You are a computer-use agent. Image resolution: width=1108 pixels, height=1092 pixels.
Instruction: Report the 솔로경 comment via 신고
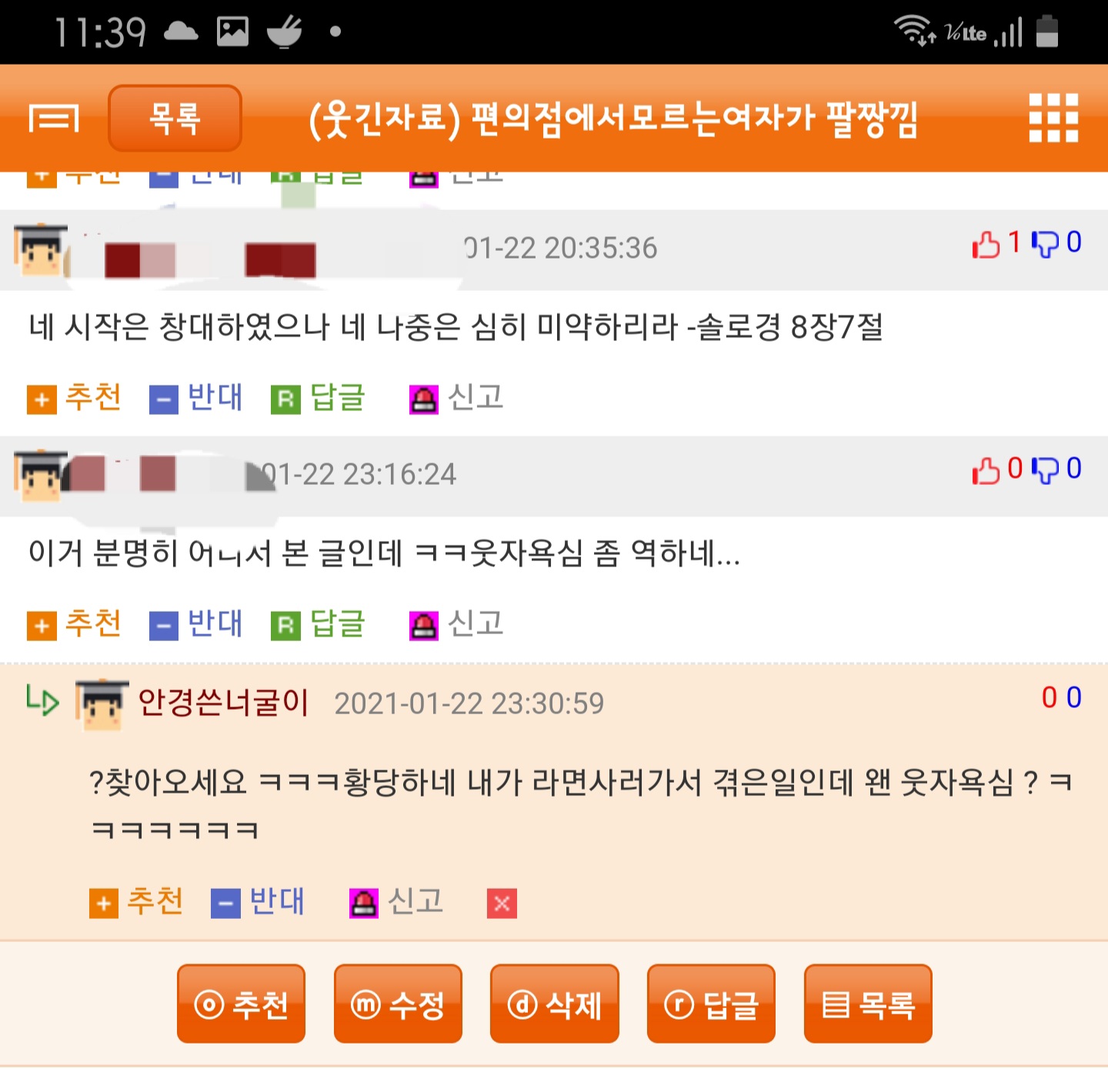[456, 398]
